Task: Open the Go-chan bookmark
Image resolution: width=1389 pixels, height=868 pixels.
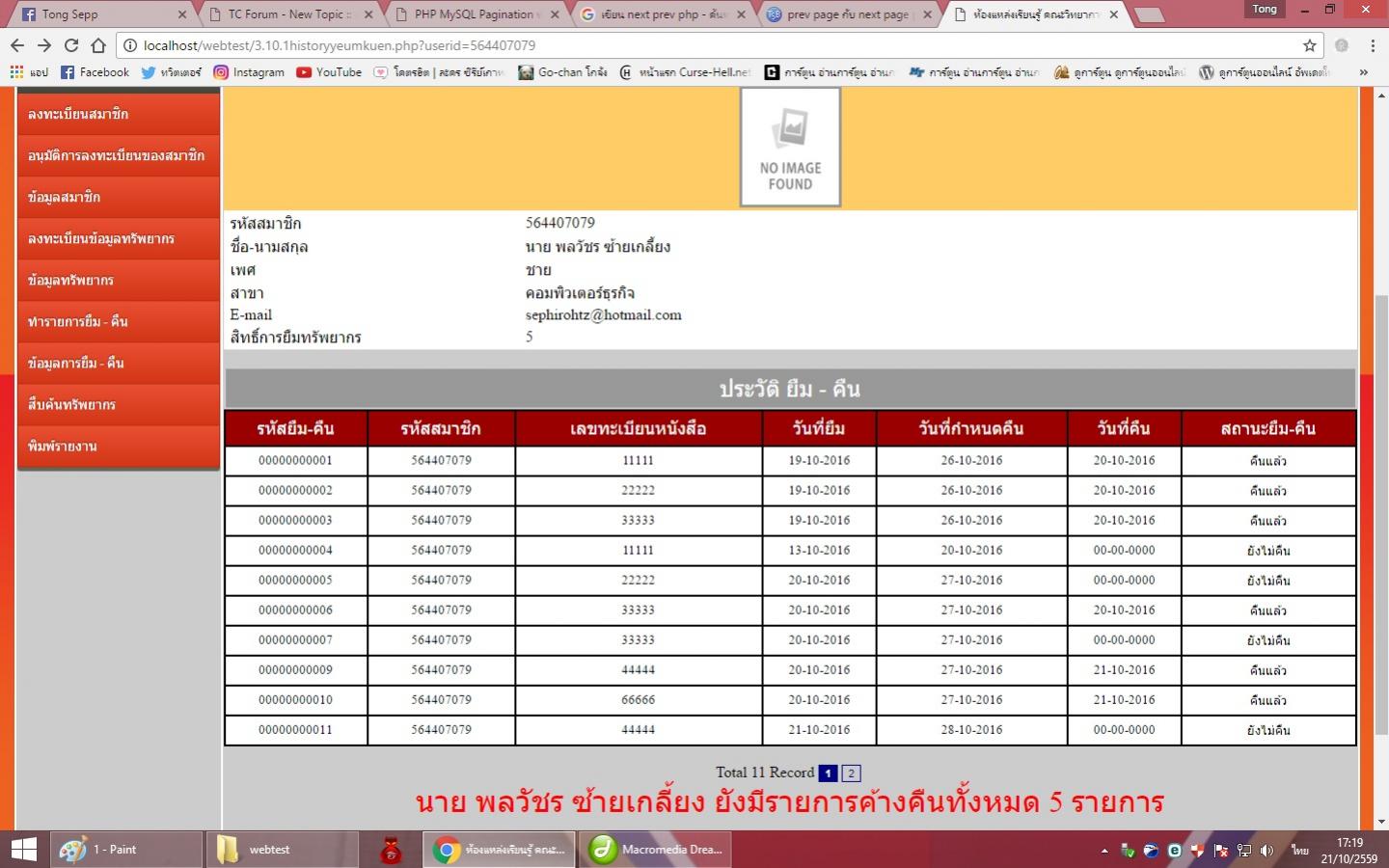Action: 562,72
